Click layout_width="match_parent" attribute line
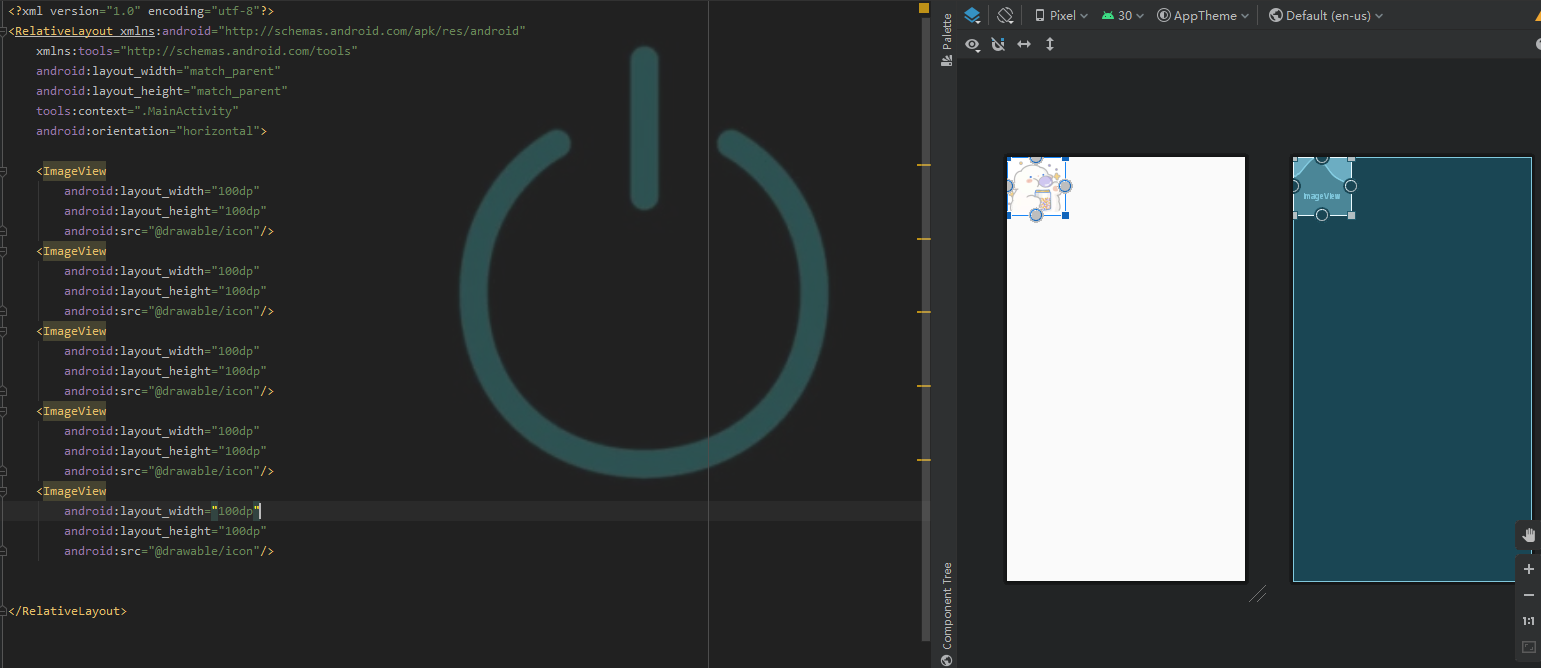Screen dimensions: 1541x668 [158, 71]
